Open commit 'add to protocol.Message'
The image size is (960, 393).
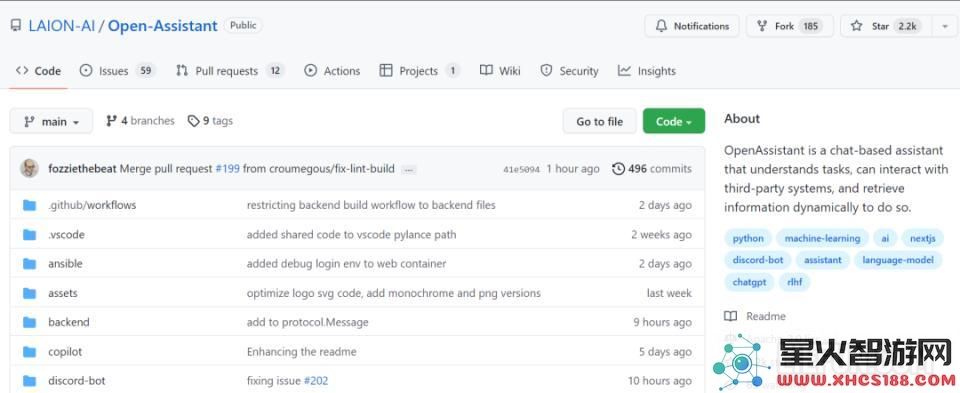pos(307,322)
